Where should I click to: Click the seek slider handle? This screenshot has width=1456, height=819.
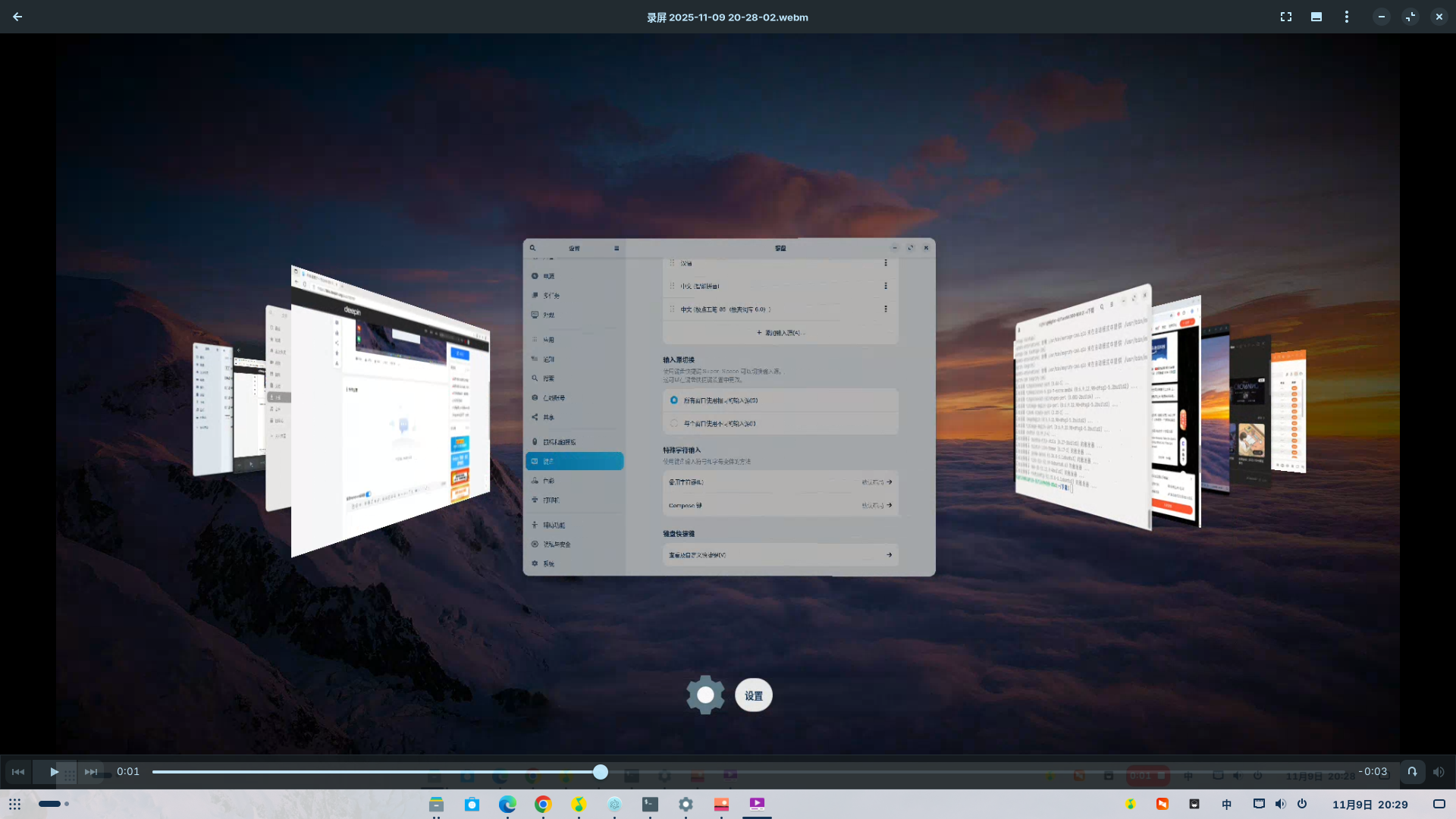coord(601,772)
